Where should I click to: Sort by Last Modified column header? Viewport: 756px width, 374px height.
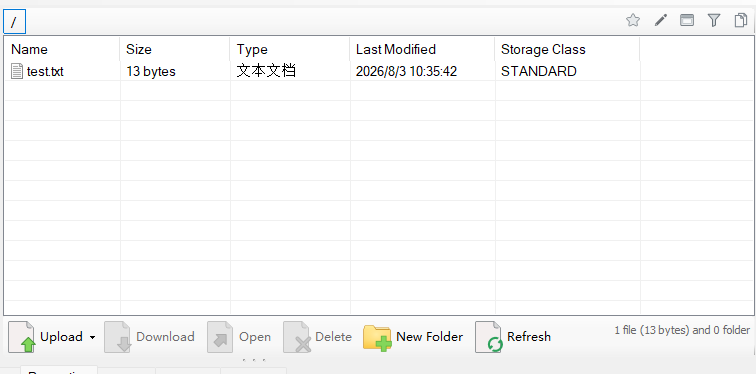pos(422,49)
